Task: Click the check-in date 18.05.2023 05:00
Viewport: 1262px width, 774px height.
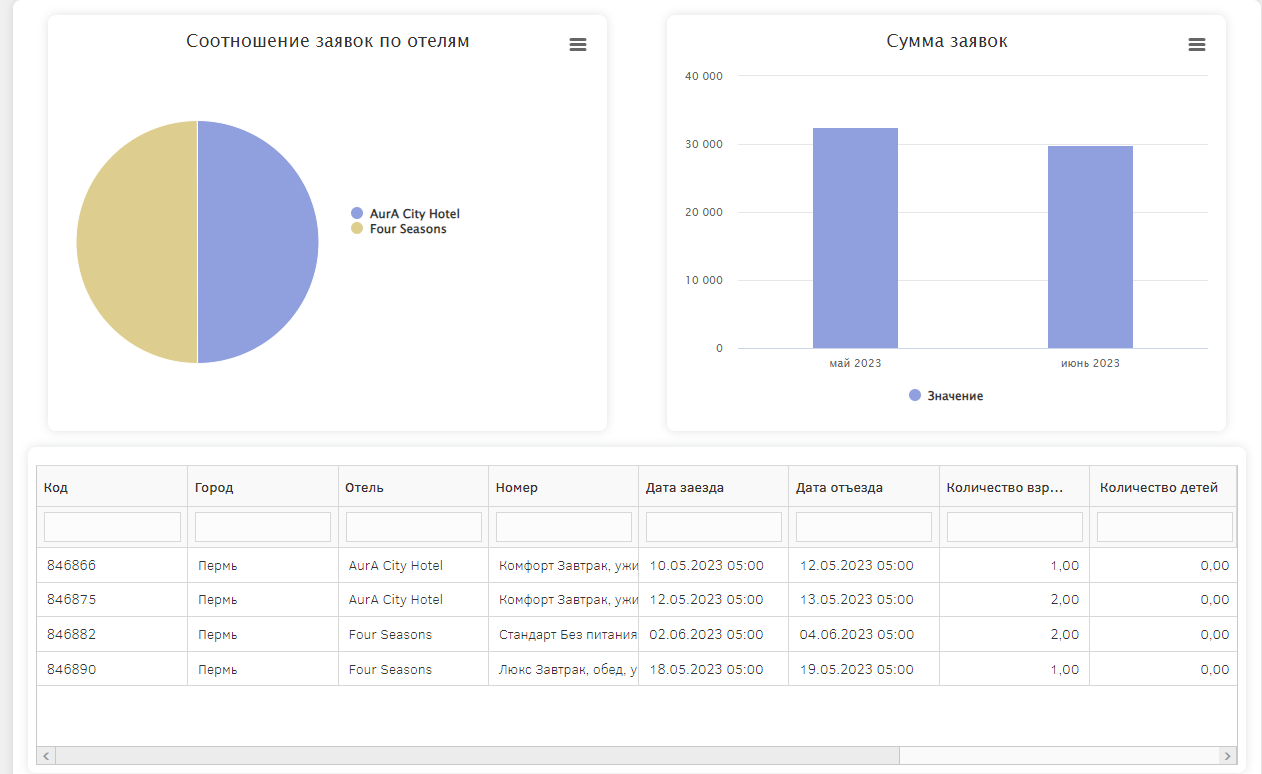Action: [713, 669]
